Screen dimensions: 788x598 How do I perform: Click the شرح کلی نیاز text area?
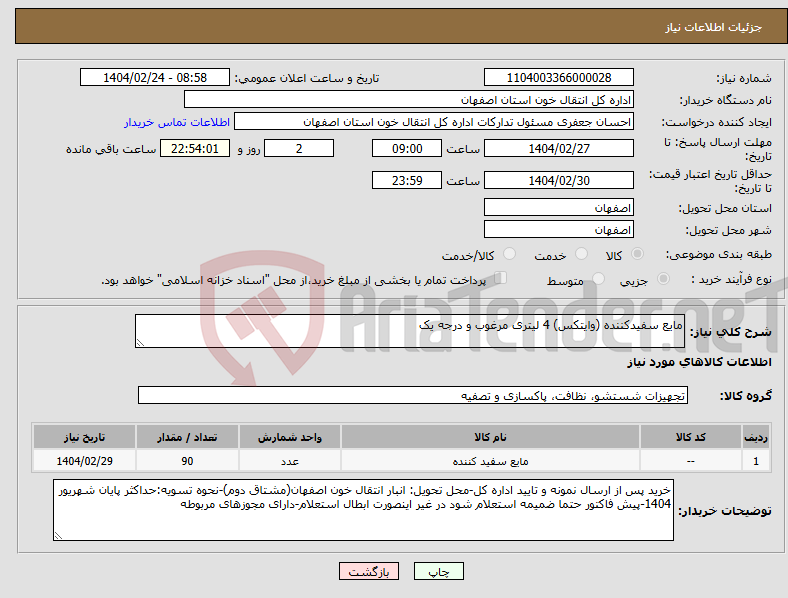(x=410, y=331)
